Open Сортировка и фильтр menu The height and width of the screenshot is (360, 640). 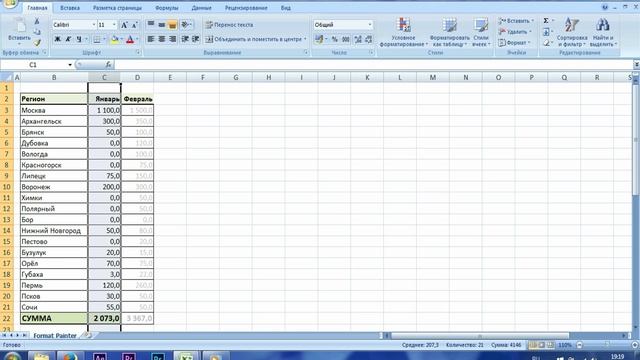click(x=571, y=32)
